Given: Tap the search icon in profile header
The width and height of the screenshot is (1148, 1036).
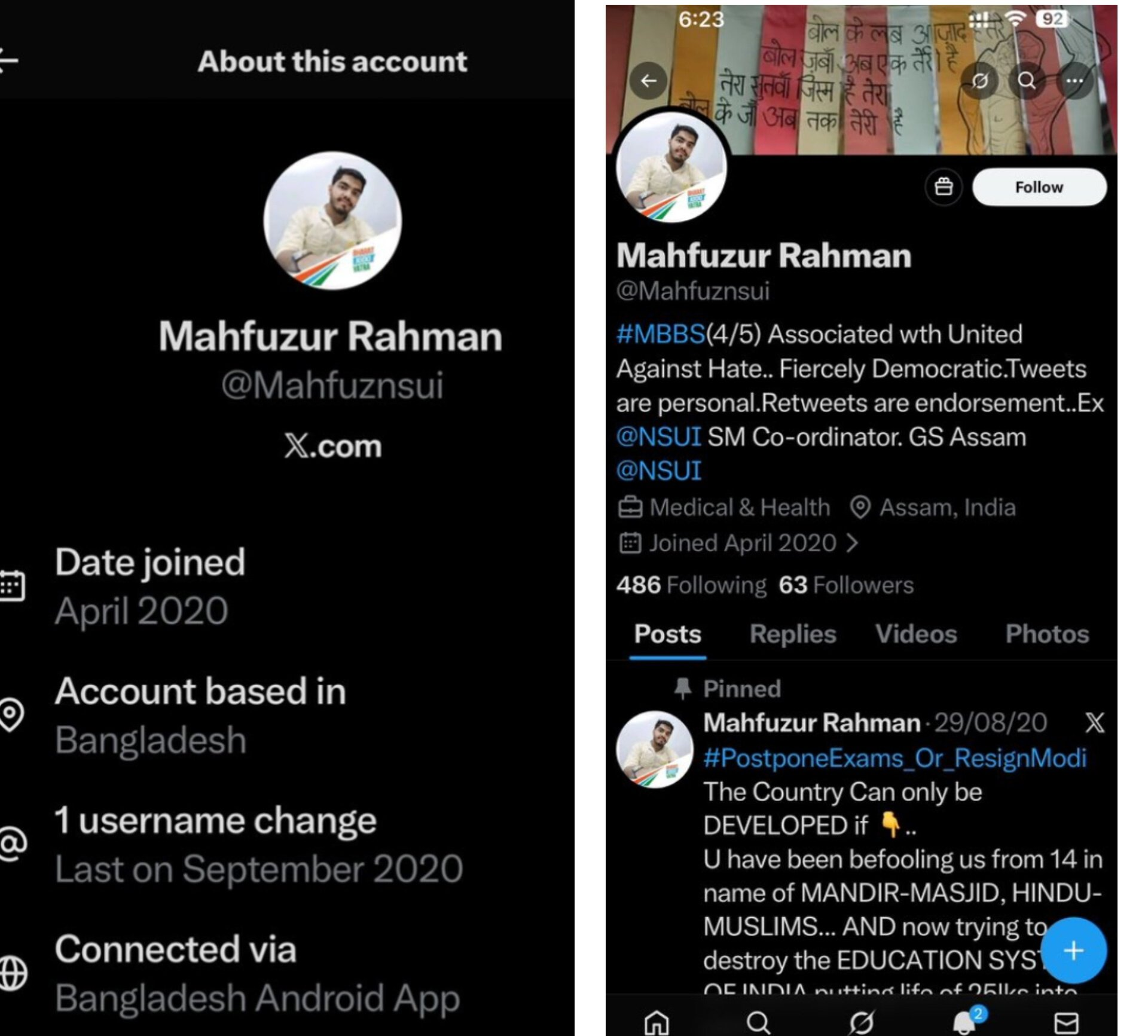Looking at the screenshot, I should coord(1027,80).
